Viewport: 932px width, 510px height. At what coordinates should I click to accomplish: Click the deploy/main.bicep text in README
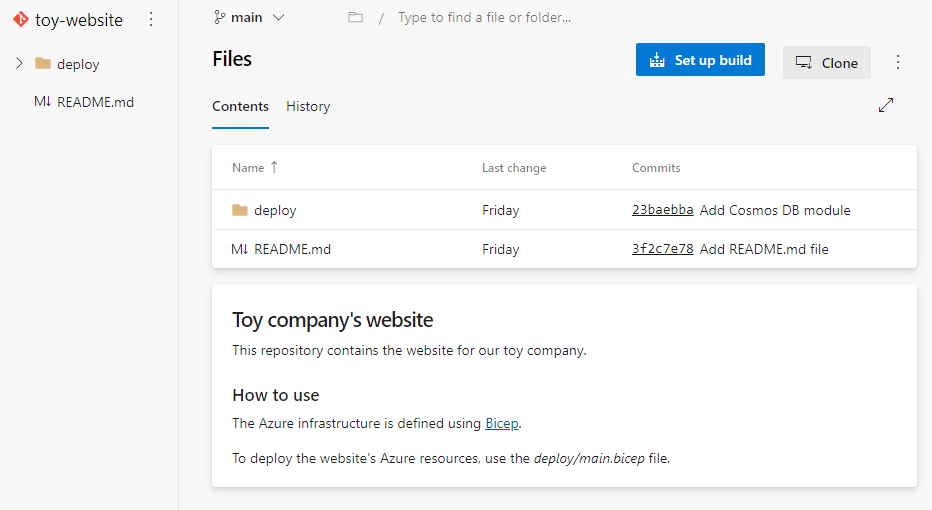589,458
